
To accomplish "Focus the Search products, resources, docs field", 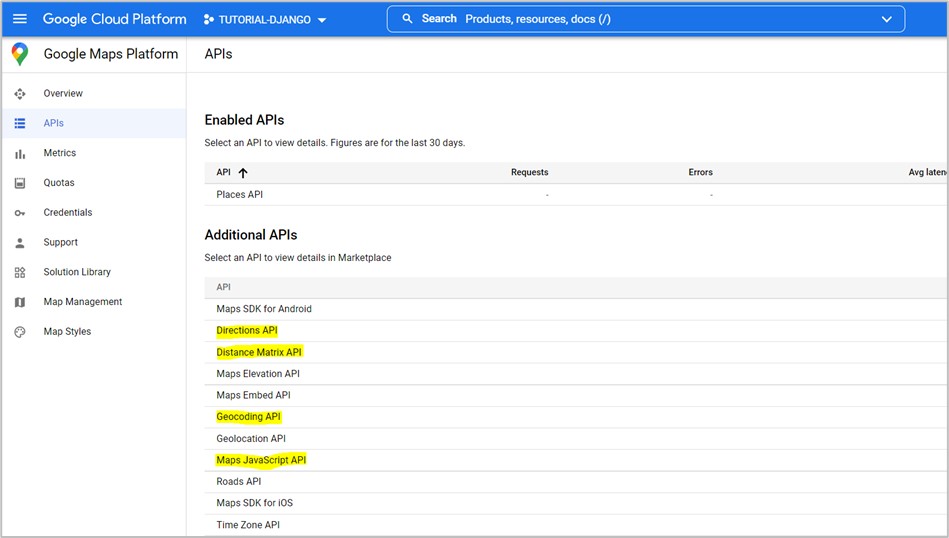I will (646, 19).
